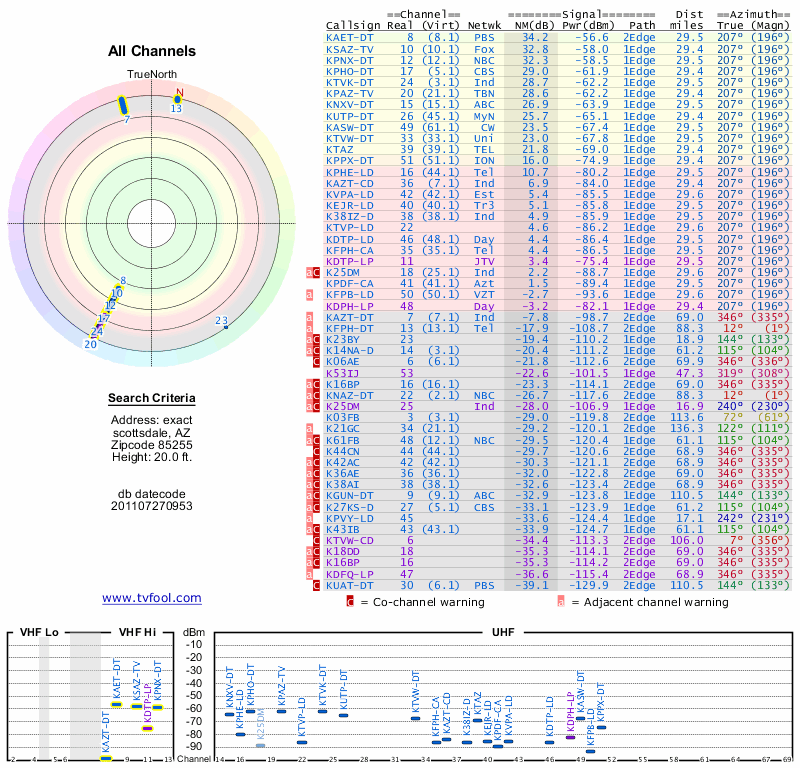Viewport: 800px width, 768px height.
Task: Click the Netwk column header
Action: click(x=484, y=26)
